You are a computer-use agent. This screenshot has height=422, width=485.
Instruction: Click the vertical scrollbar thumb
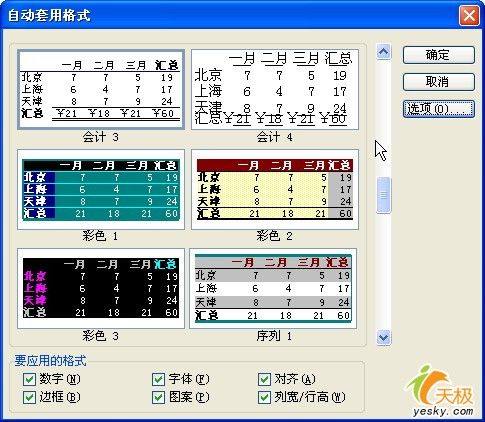click(384, 195)
